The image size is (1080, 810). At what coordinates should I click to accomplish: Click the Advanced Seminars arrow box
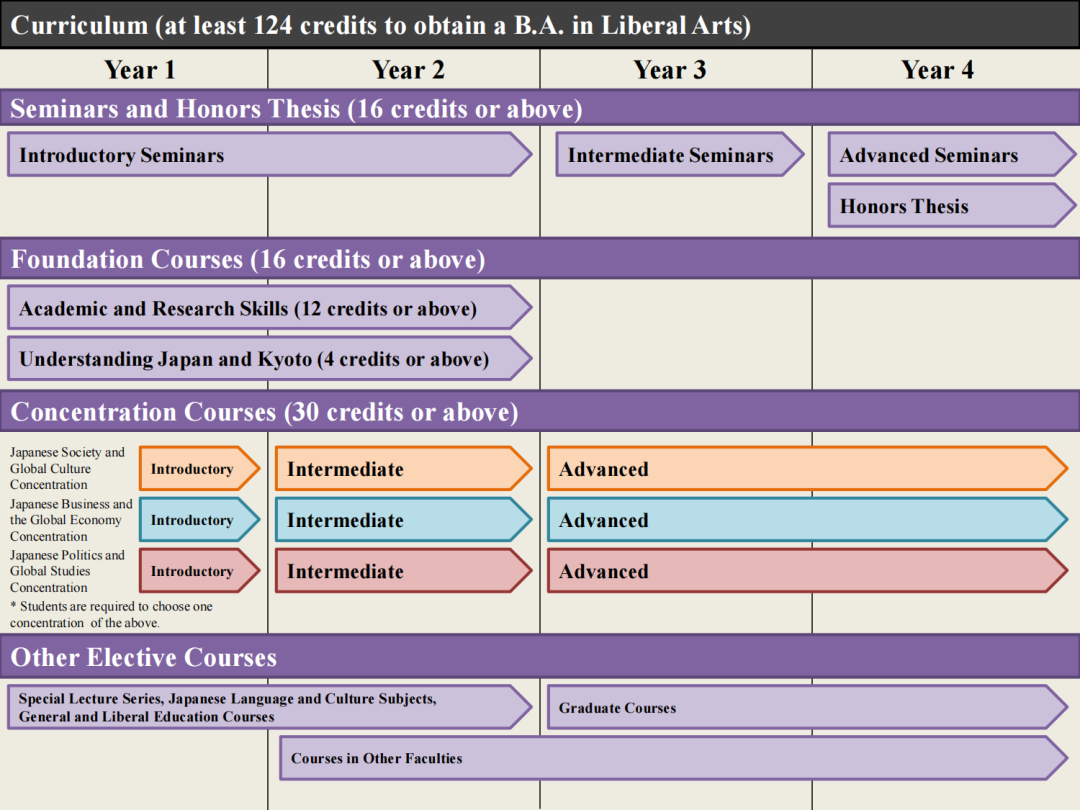tap(950, 155)
